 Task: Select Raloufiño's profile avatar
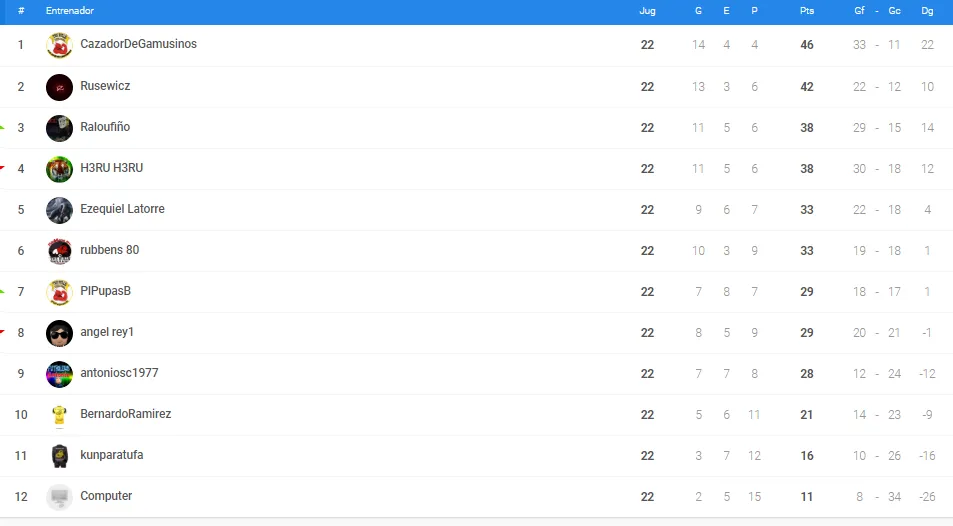(x=59, y=128)
